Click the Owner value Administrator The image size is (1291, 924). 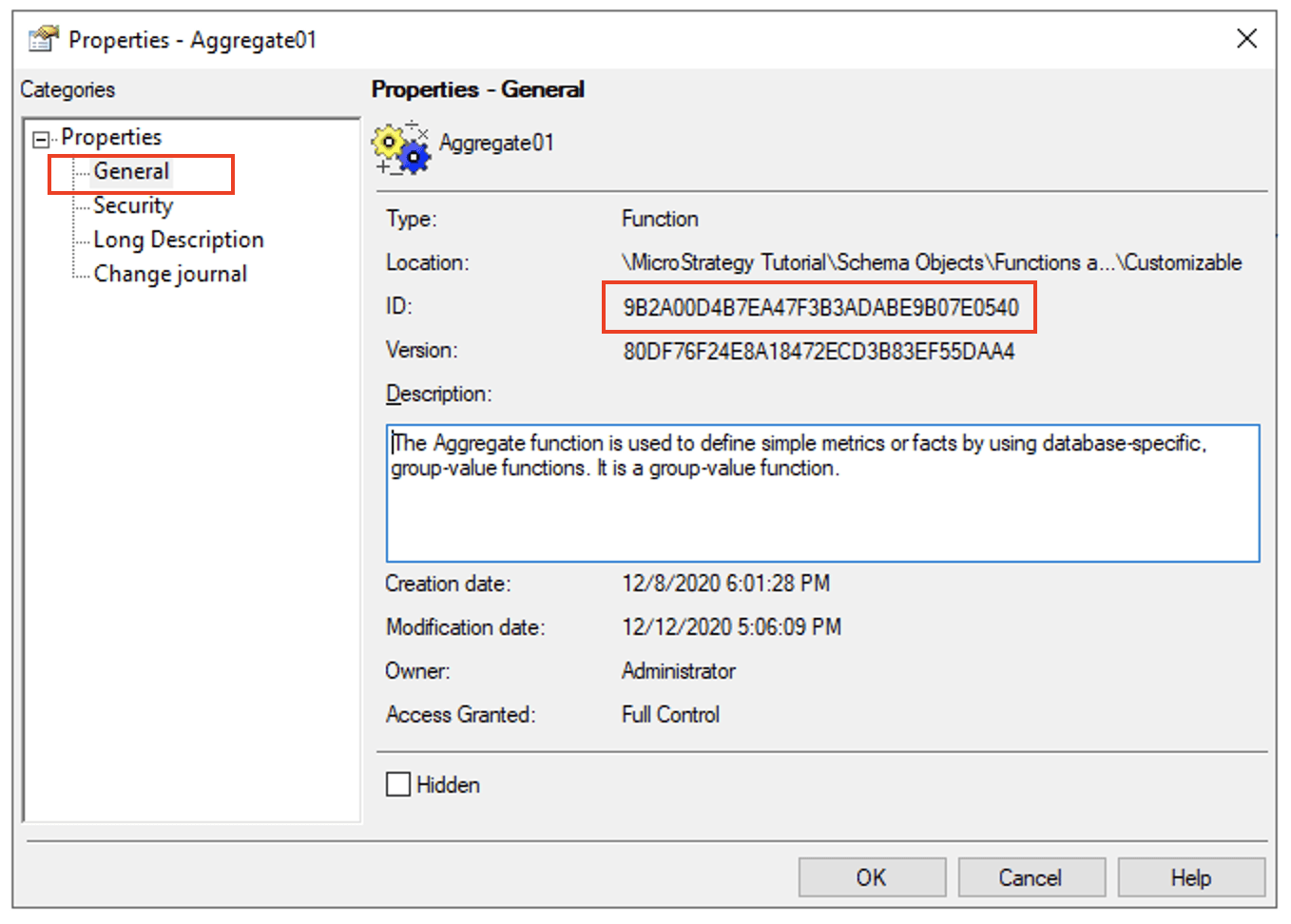[x=679, y=671]
